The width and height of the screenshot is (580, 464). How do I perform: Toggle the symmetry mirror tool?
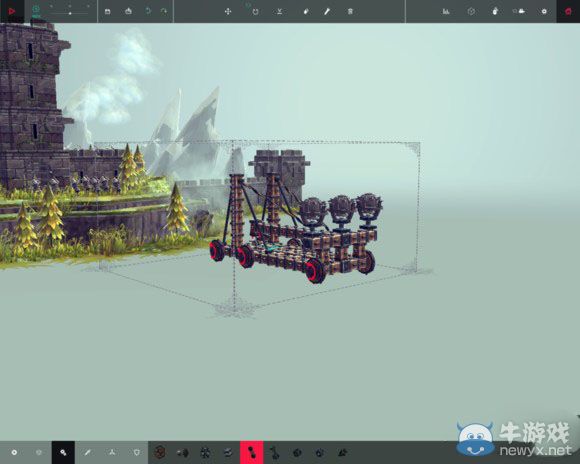pyautogui.click(x=280, y=11)
